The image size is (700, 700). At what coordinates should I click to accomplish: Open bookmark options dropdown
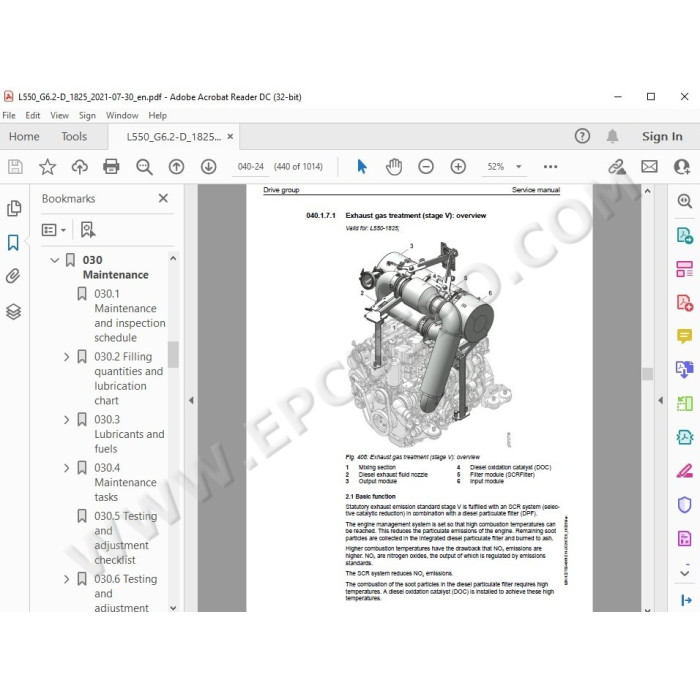[x=54, y=230]
